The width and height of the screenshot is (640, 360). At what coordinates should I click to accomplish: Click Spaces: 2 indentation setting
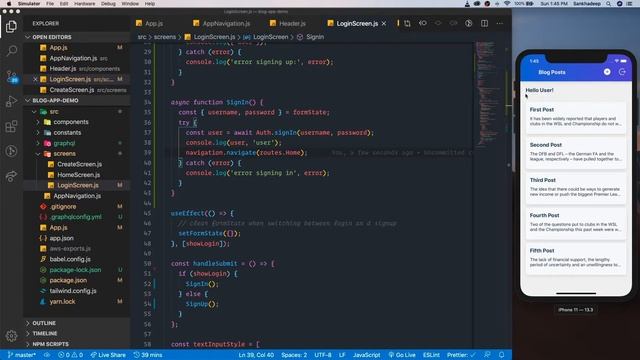294,355
